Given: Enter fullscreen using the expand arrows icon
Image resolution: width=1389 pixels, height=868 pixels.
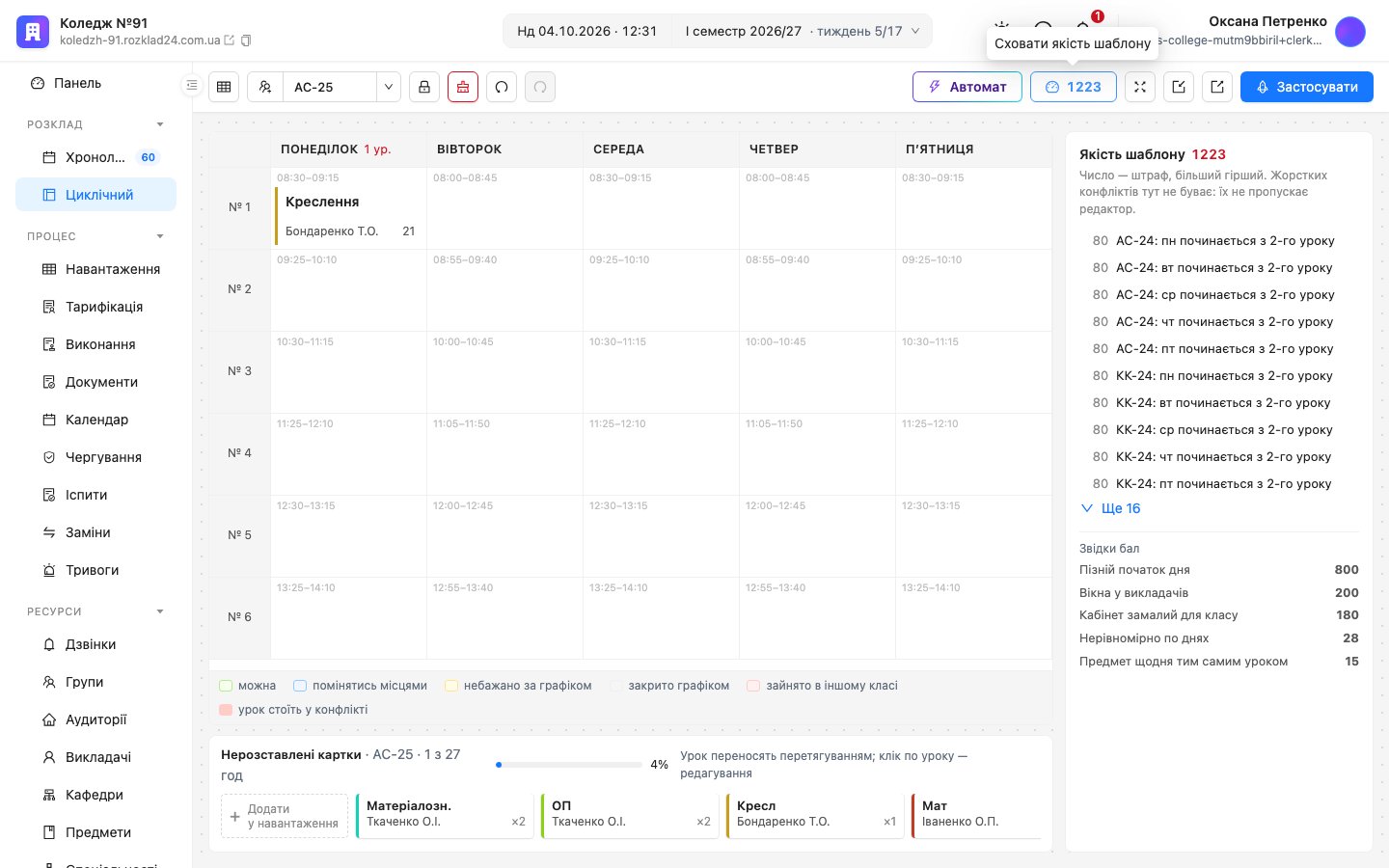Looking at the screenshot, I should click(x=1140, y=87).
